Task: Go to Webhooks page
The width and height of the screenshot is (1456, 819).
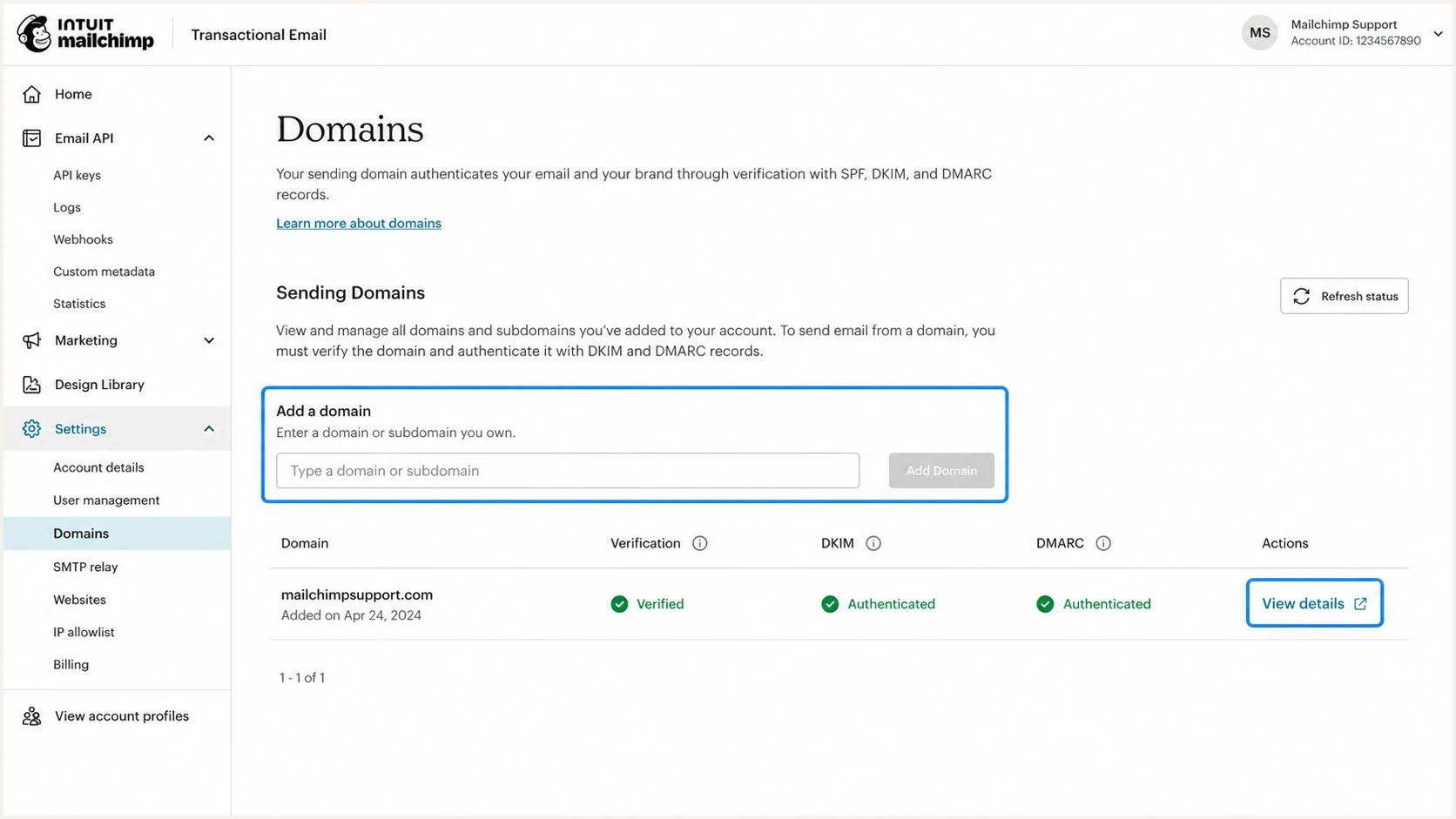Action: [x=83, y=239]
